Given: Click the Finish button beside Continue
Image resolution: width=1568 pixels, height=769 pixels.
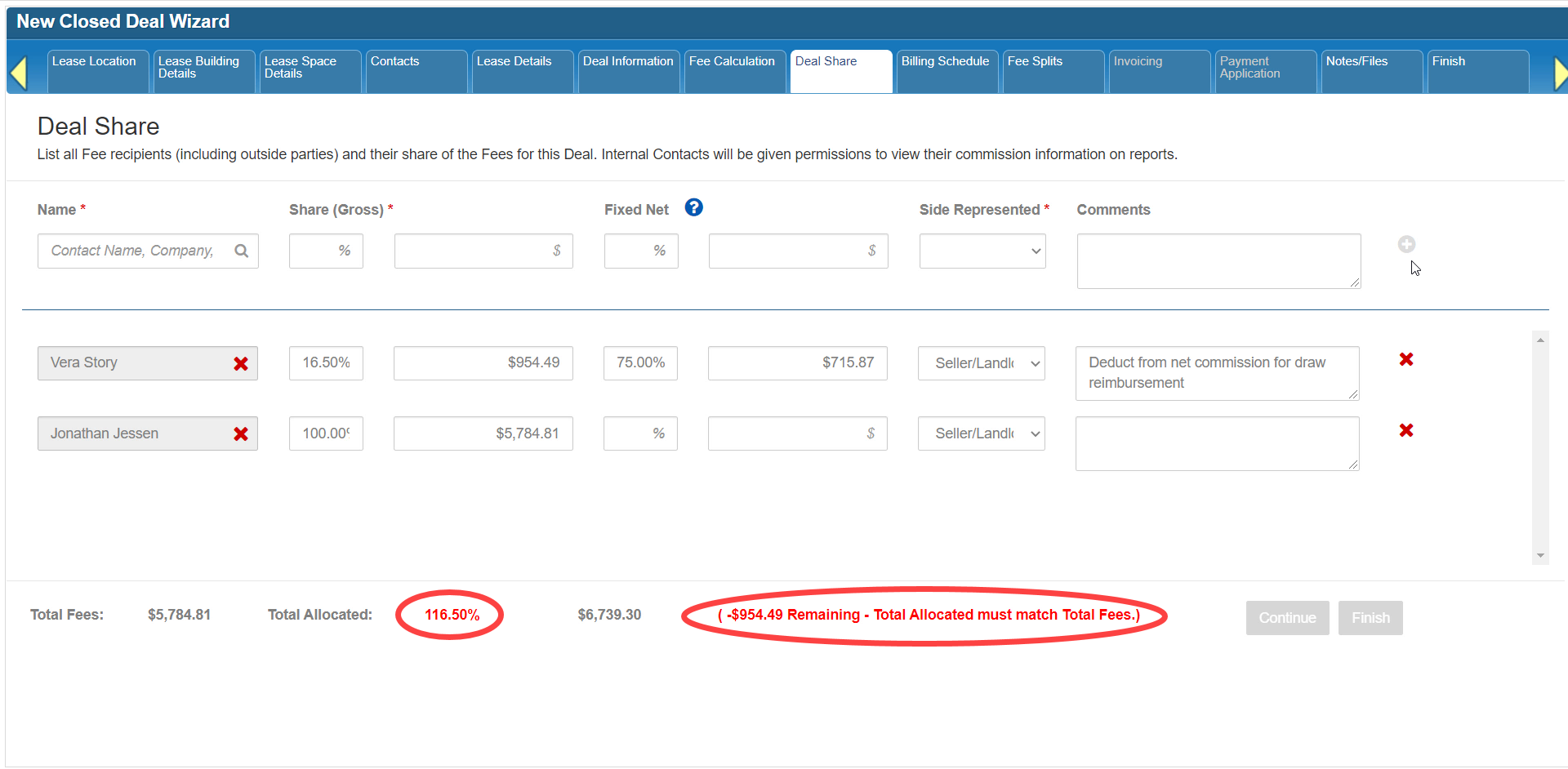Looking at the screenshot, I should click(x=1370, y=618).
